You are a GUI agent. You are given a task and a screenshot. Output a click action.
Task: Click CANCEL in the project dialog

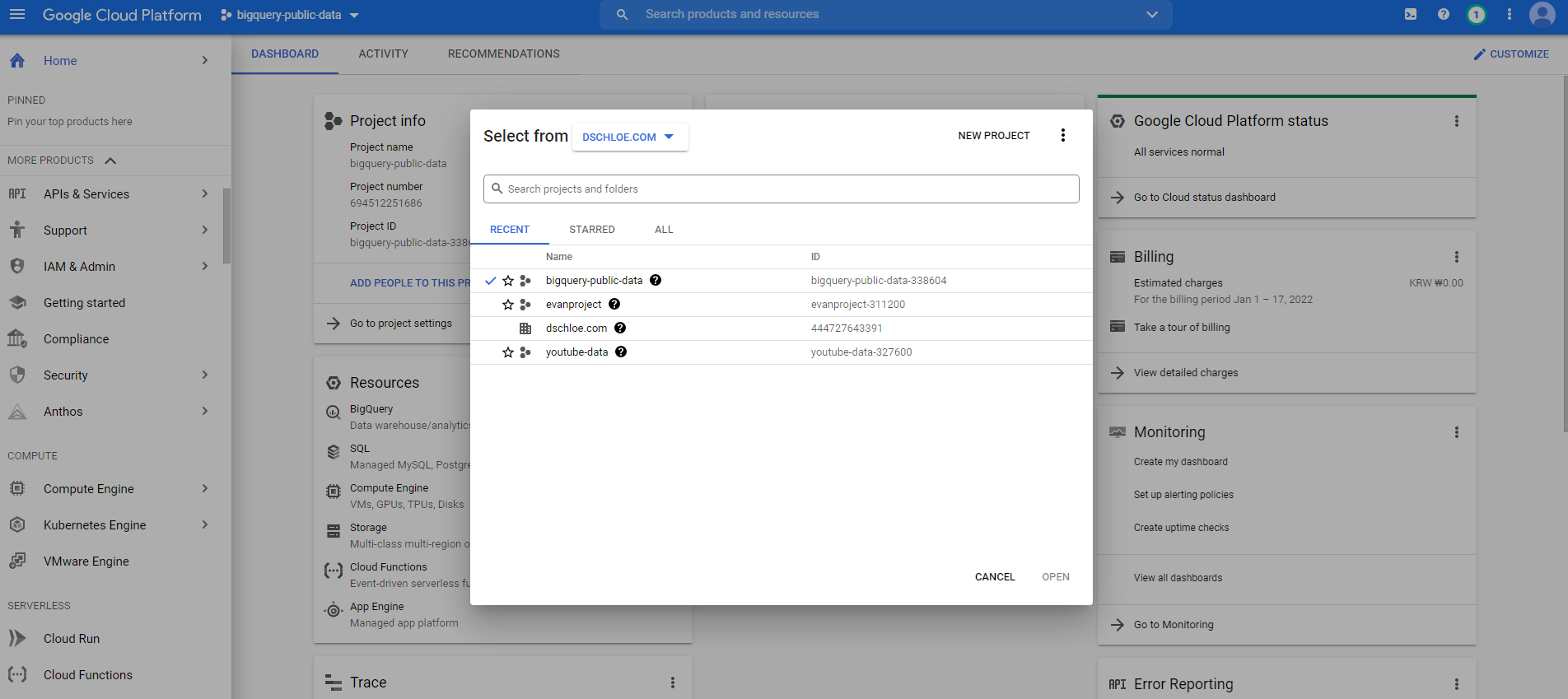coord(995,577)
